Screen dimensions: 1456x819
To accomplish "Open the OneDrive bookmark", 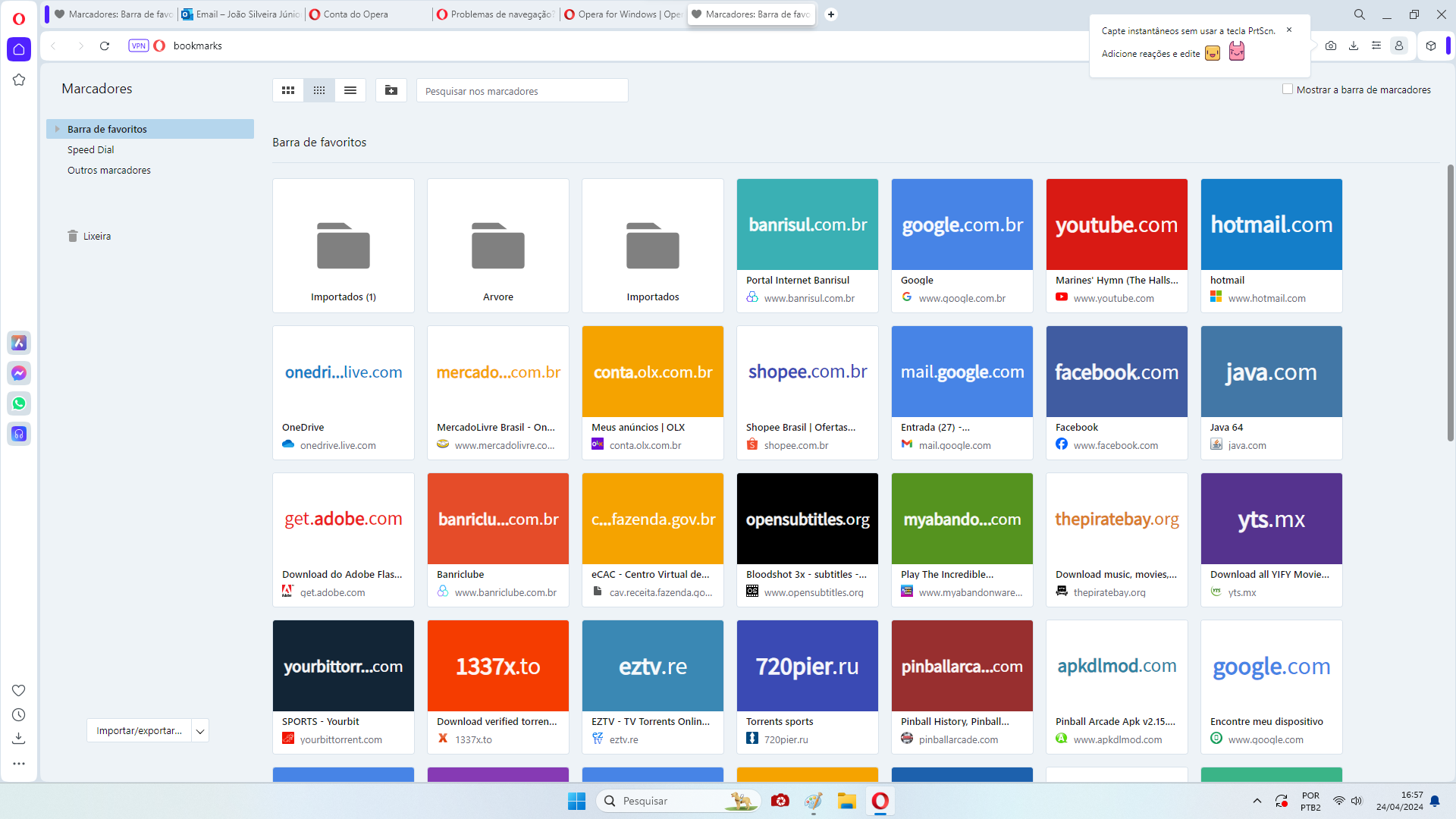I will click(344, 393).
